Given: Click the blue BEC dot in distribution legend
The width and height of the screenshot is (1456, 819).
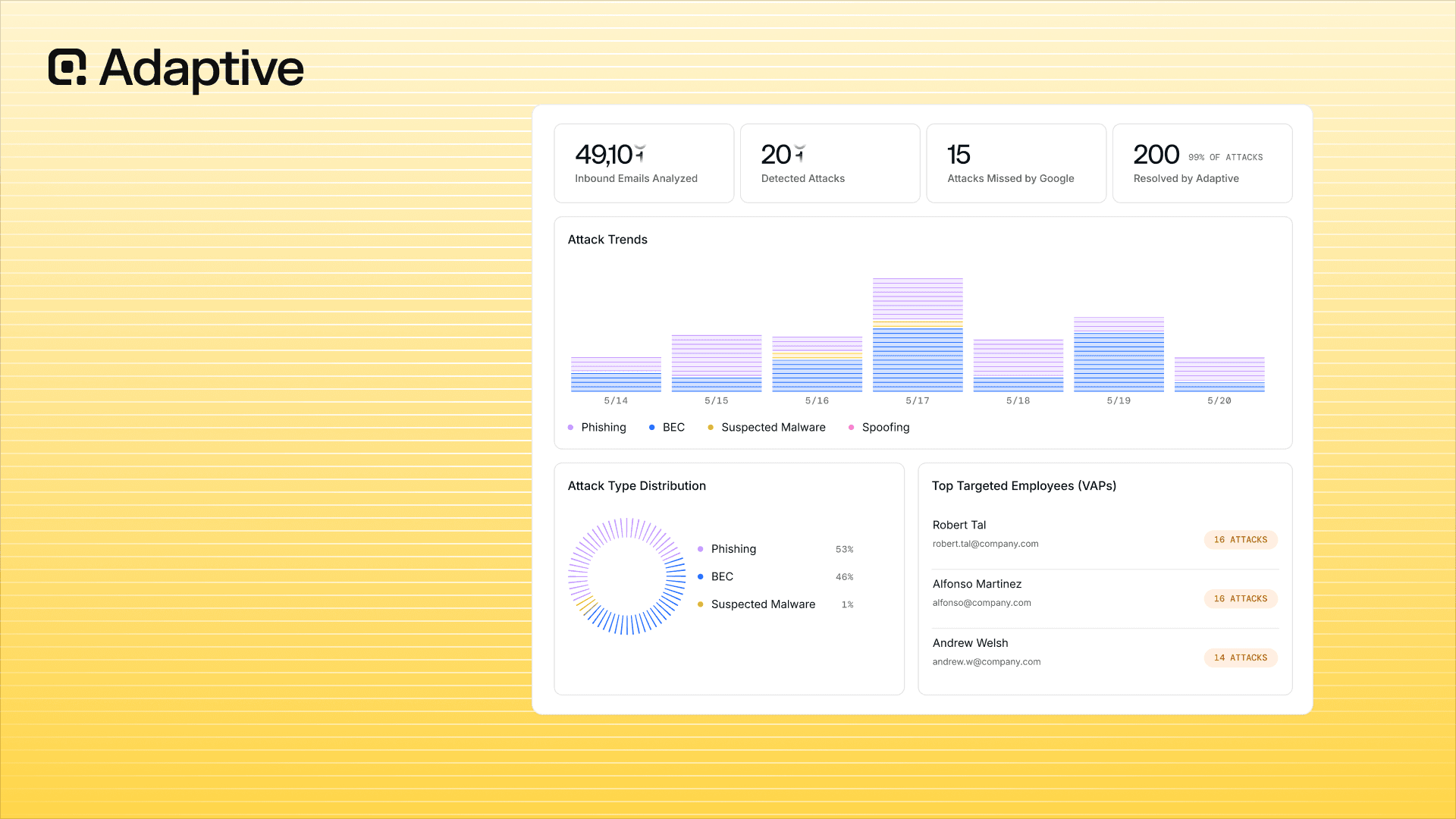Looking at the screenshot, I should [x=700, y=577].
